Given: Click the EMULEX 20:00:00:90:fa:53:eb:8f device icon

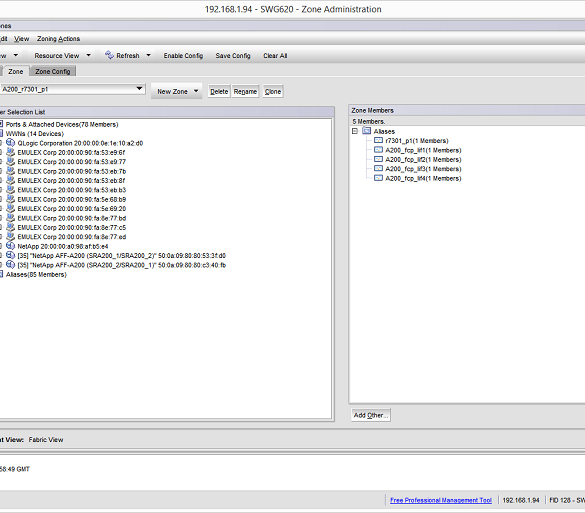Looking at the screenshot, I should pyautogui.click(x=11, y=181).
